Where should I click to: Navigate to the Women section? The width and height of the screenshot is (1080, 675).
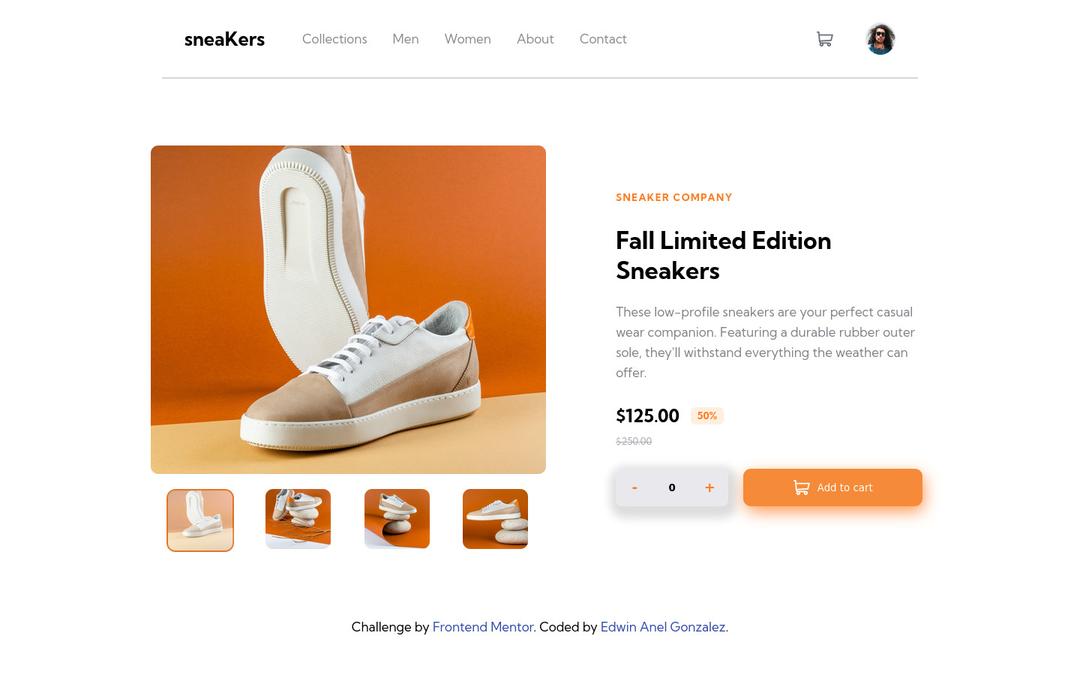[x=467, y=39]
